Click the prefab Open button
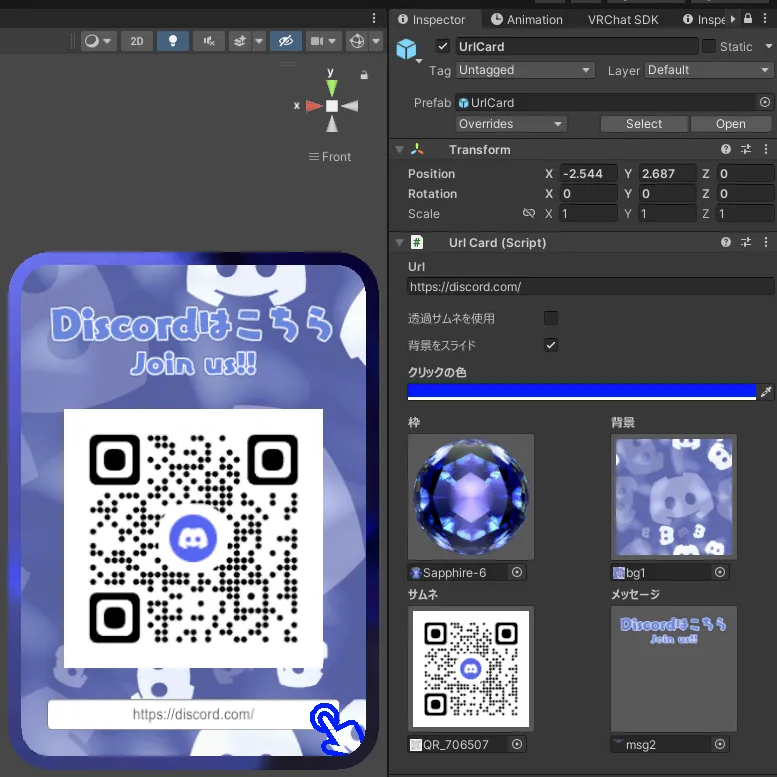777x777 pixels. 731,124
